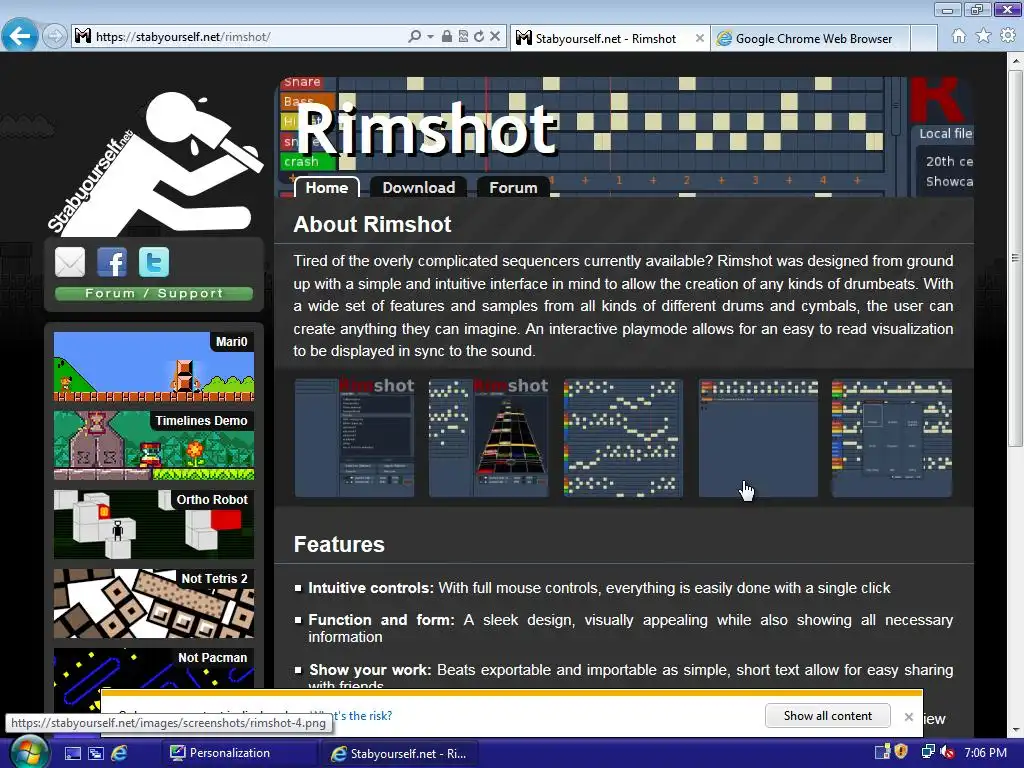Open the address bar autocomplete dropdown arrow
The height and width of the screenshot is (768, 1024).
tap(430, 37)
